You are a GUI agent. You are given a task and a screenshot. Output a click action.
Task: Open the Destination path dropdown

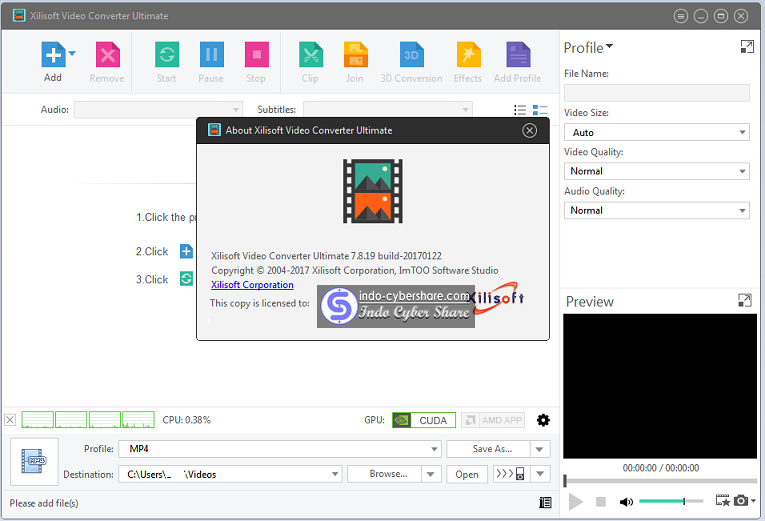(230, 474)
